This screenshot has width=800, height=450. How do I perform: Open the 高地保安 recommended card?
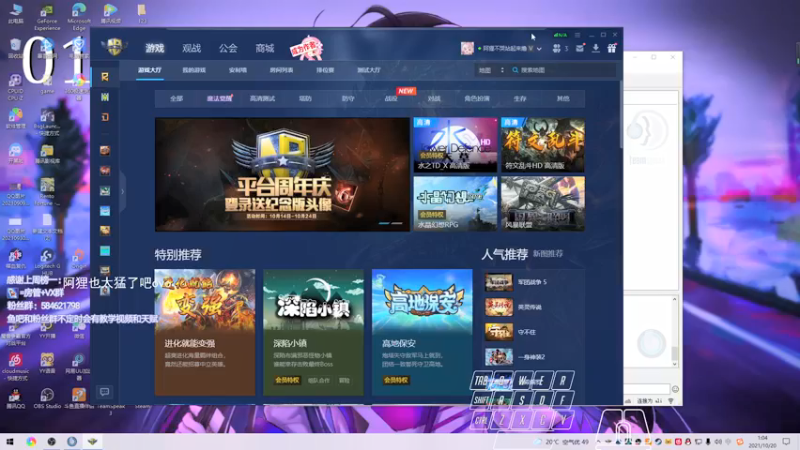click(x=422, y=332)
